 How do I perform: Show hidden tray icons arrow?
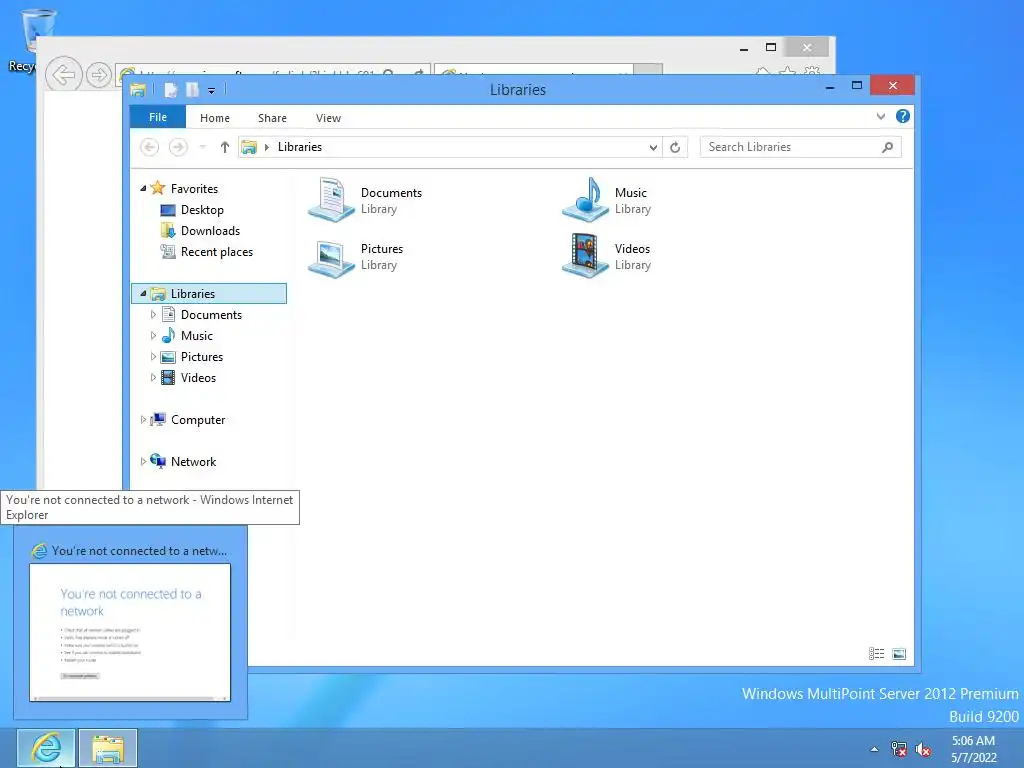(874, 749)
